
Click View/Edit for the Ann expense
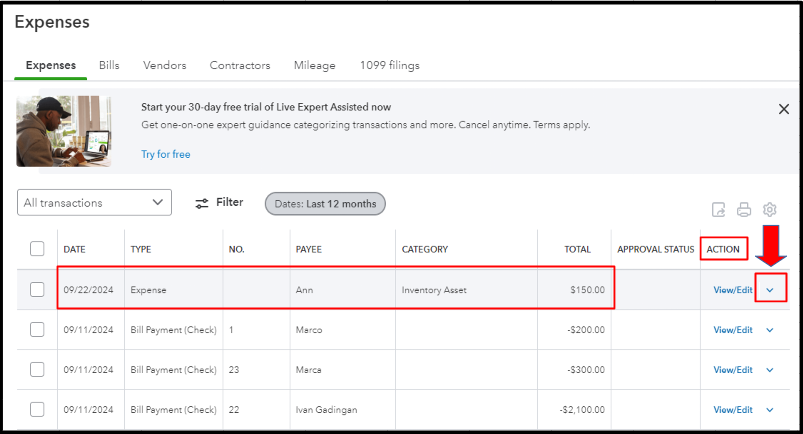click(733, 290)
